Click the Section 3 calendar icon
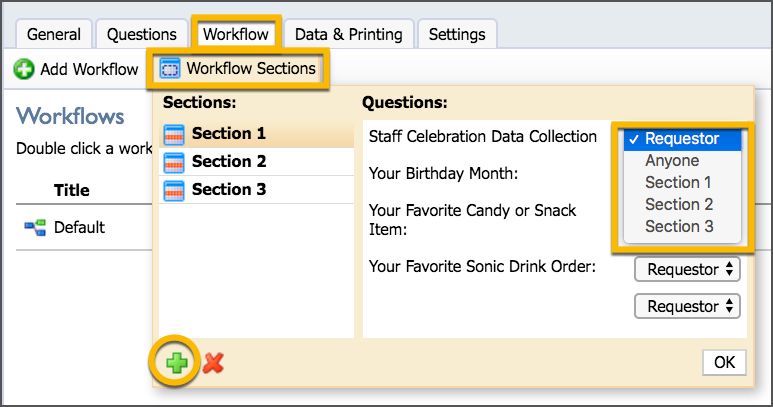This screenshot has height=407, width=773. pos(174,190)
